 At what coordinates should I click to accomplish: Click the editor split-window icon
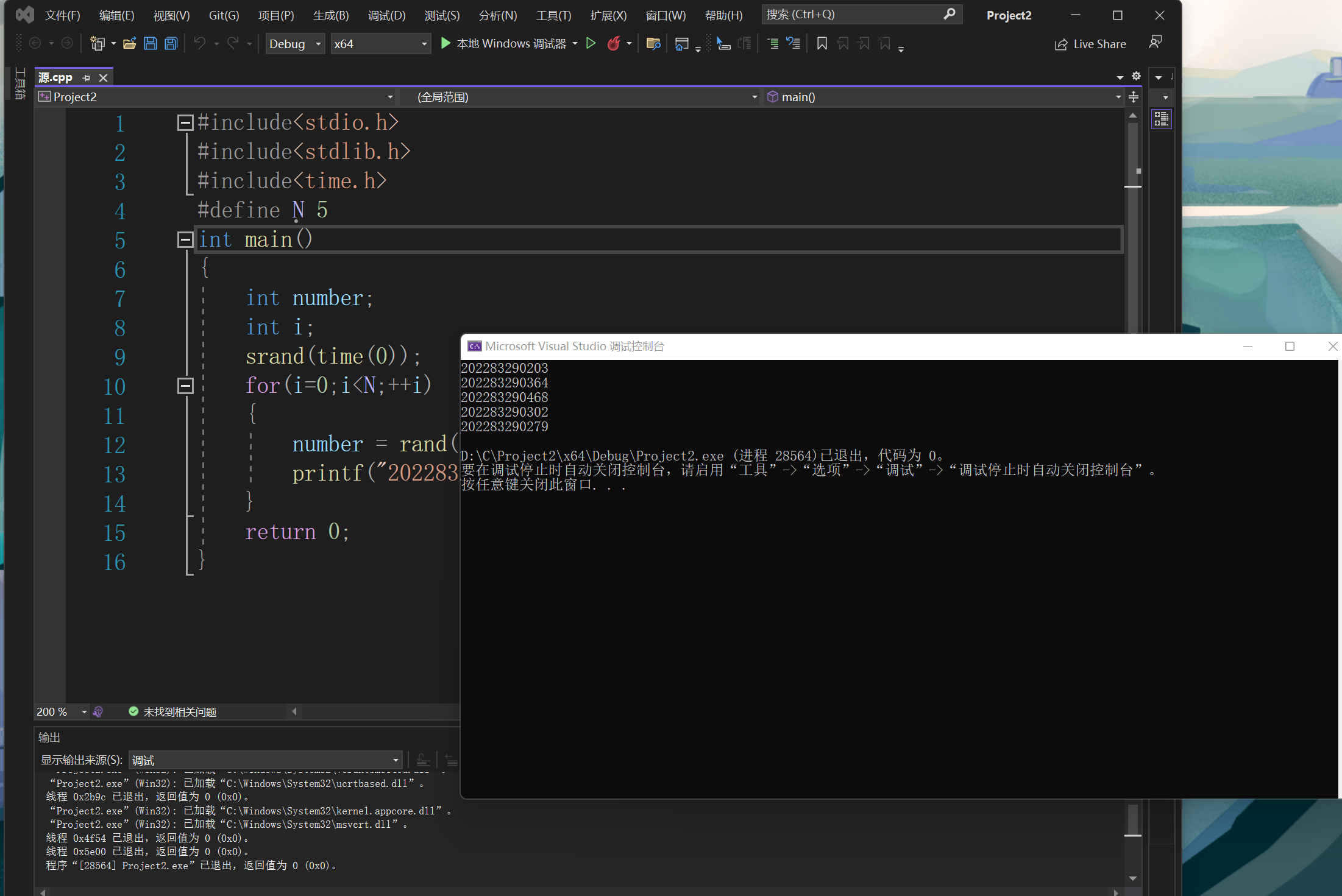point(1134,97)
